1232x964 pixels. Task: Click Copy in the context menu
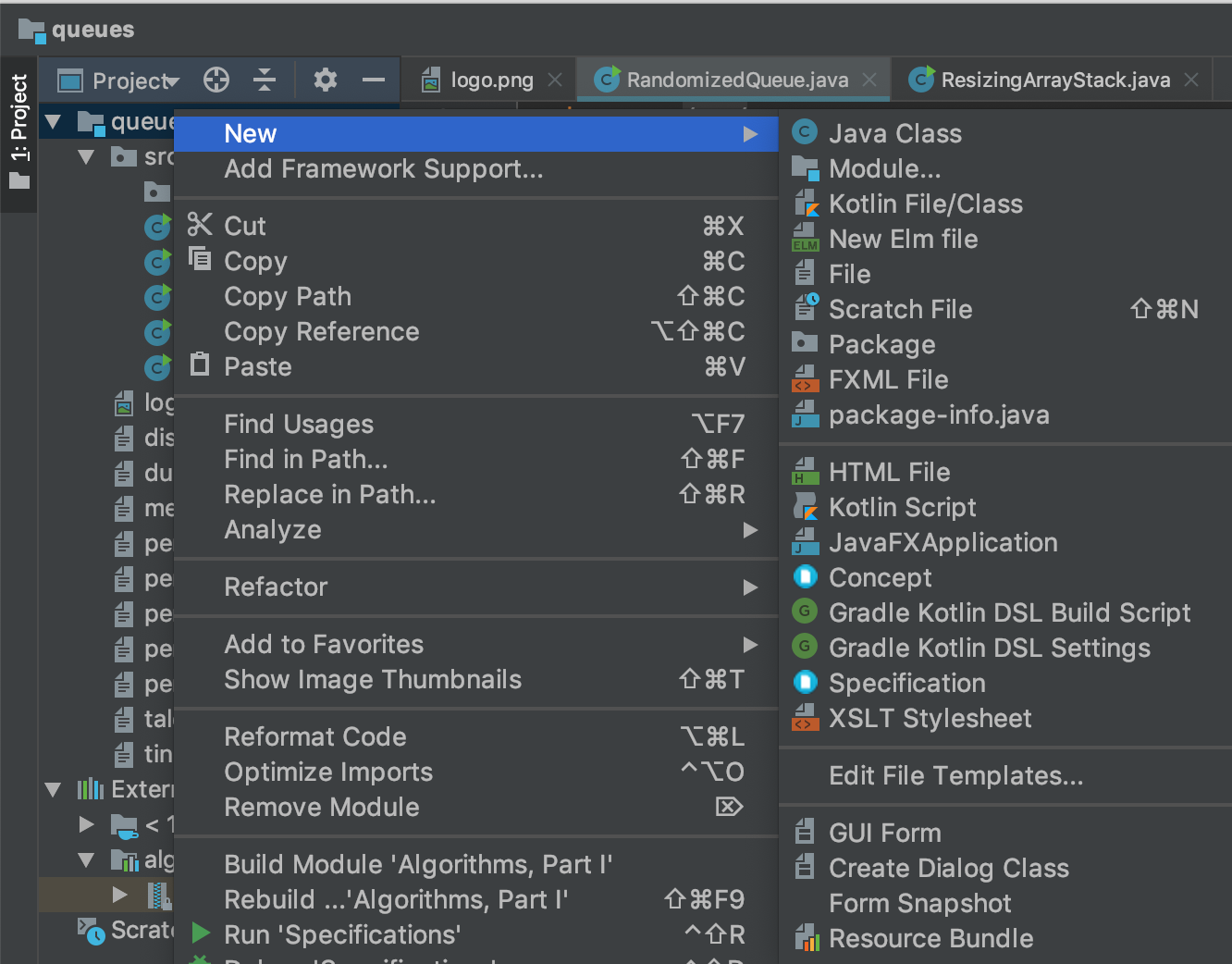pyautogui.click(x=476, y=262)
